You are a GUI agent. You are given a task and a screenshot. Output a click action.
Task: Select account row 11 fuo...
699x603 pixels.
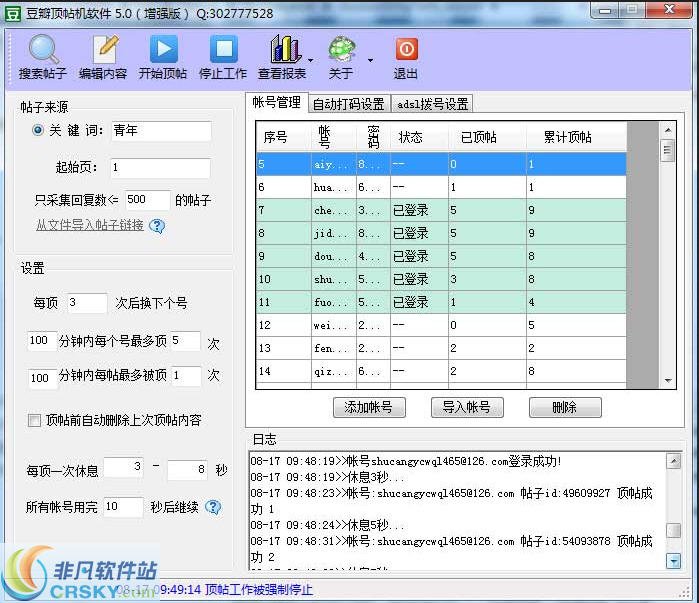pyautogui.click(x=441, y=302)
